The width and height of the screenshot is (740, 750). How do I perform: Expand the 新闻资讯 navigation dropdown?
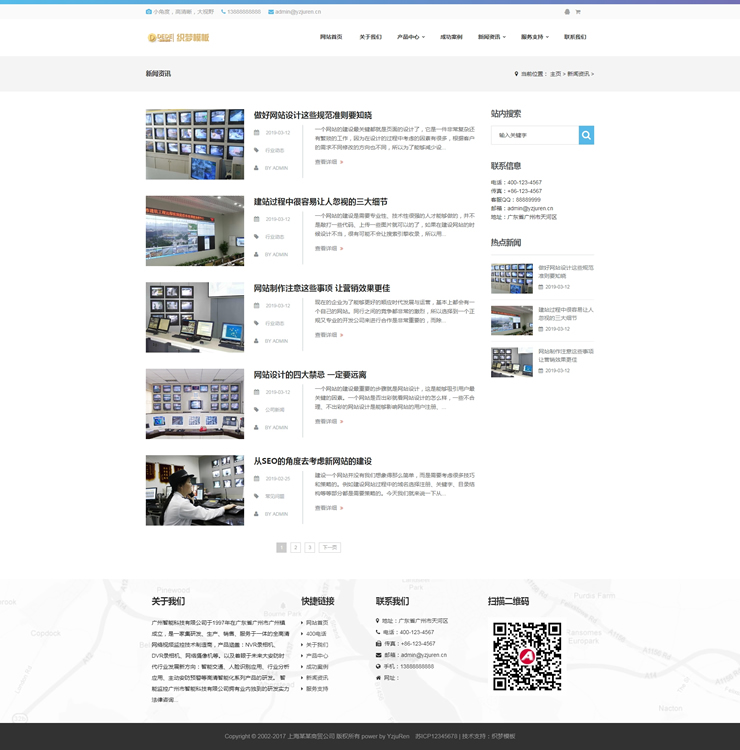tap(491, 37)
